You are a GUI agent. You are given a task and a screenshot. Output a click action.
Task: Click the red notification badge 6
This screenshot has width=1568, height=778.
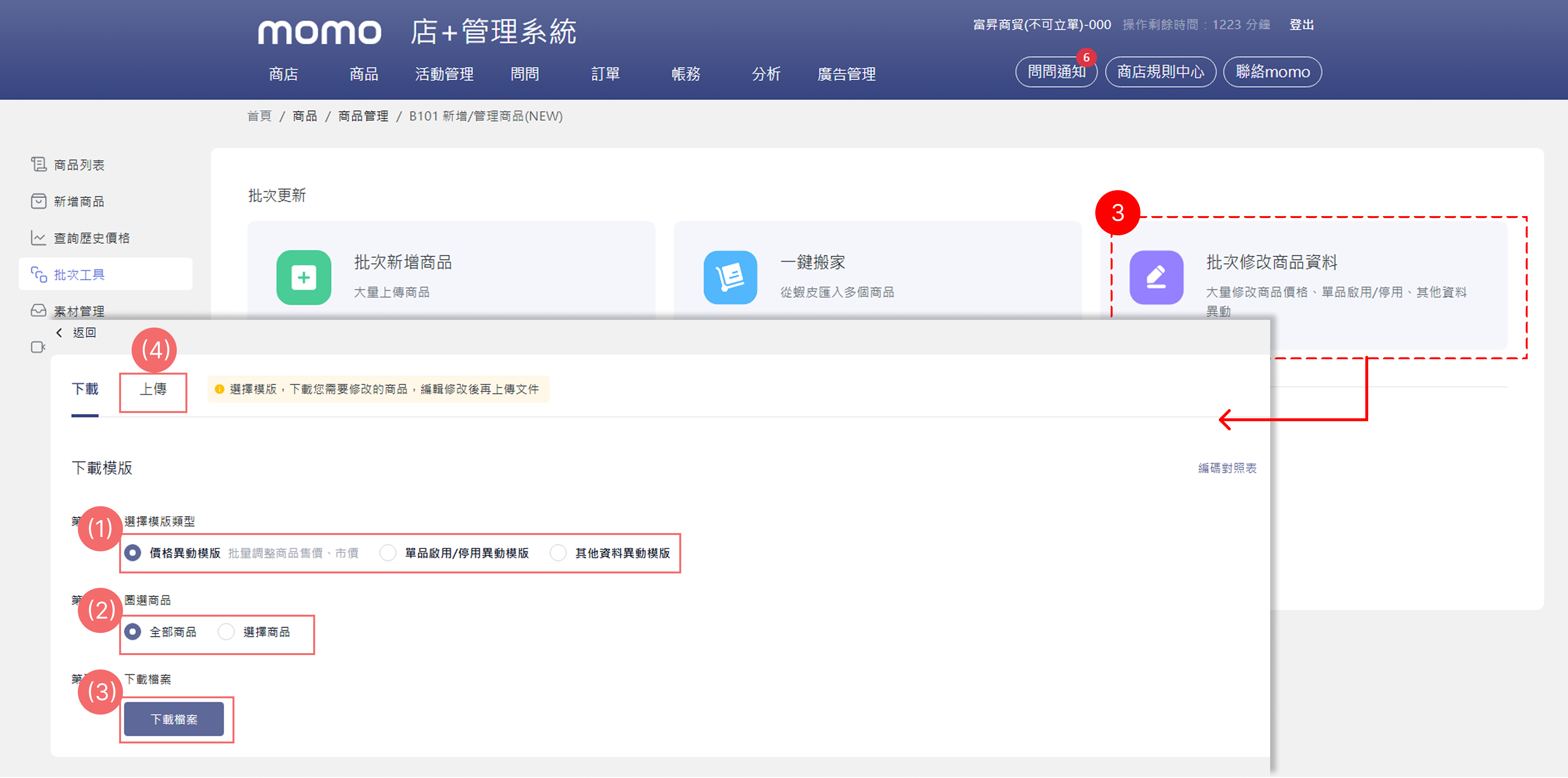(1086, 57)
